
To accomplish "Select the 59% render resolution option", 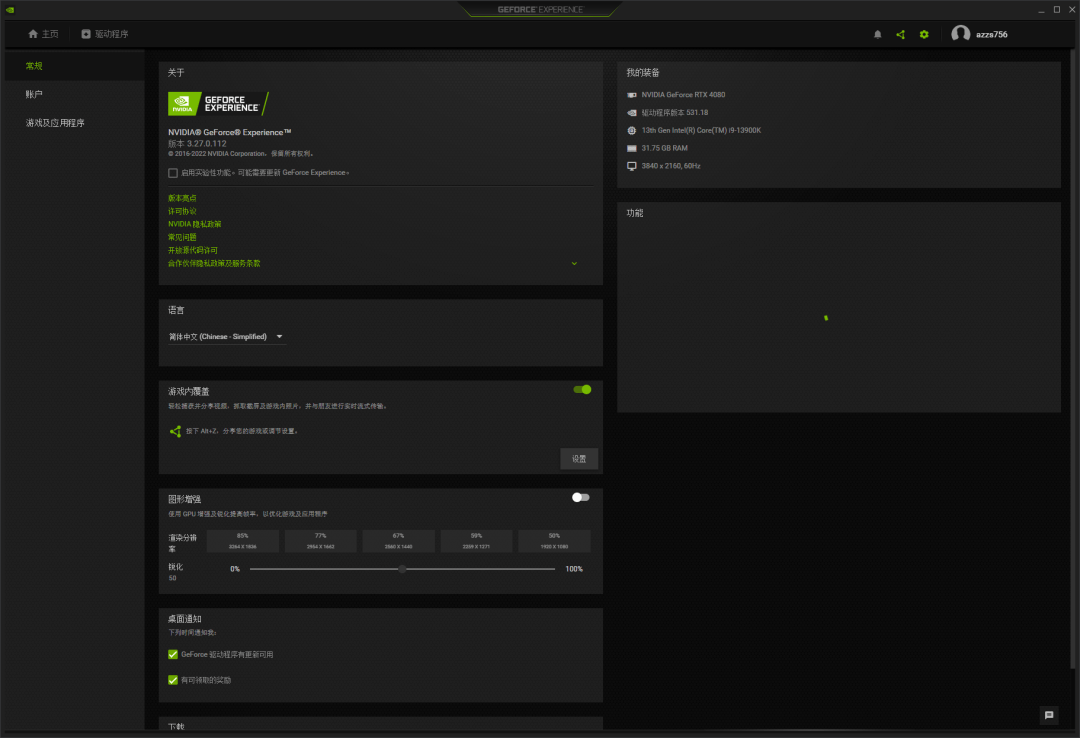I will click(x=476, y=541).
